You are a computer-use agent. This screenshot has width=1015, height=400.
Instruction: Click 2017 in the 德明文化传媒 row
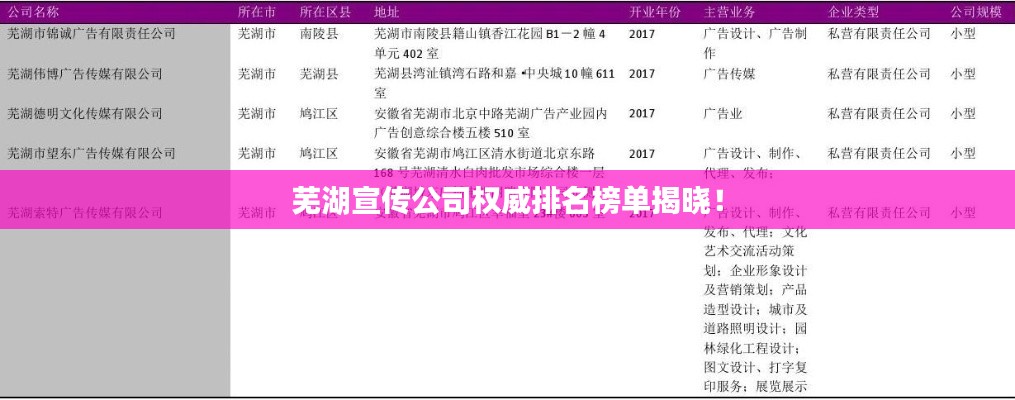[641, 113]
